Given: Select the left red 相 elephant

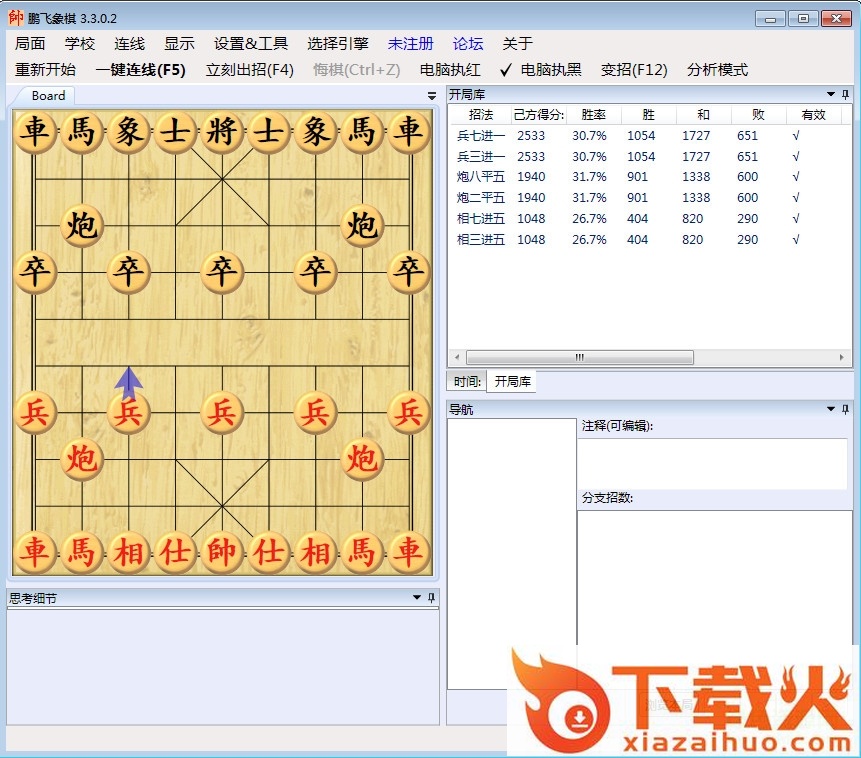Looking at the screenshot, I should pos(128,552).
